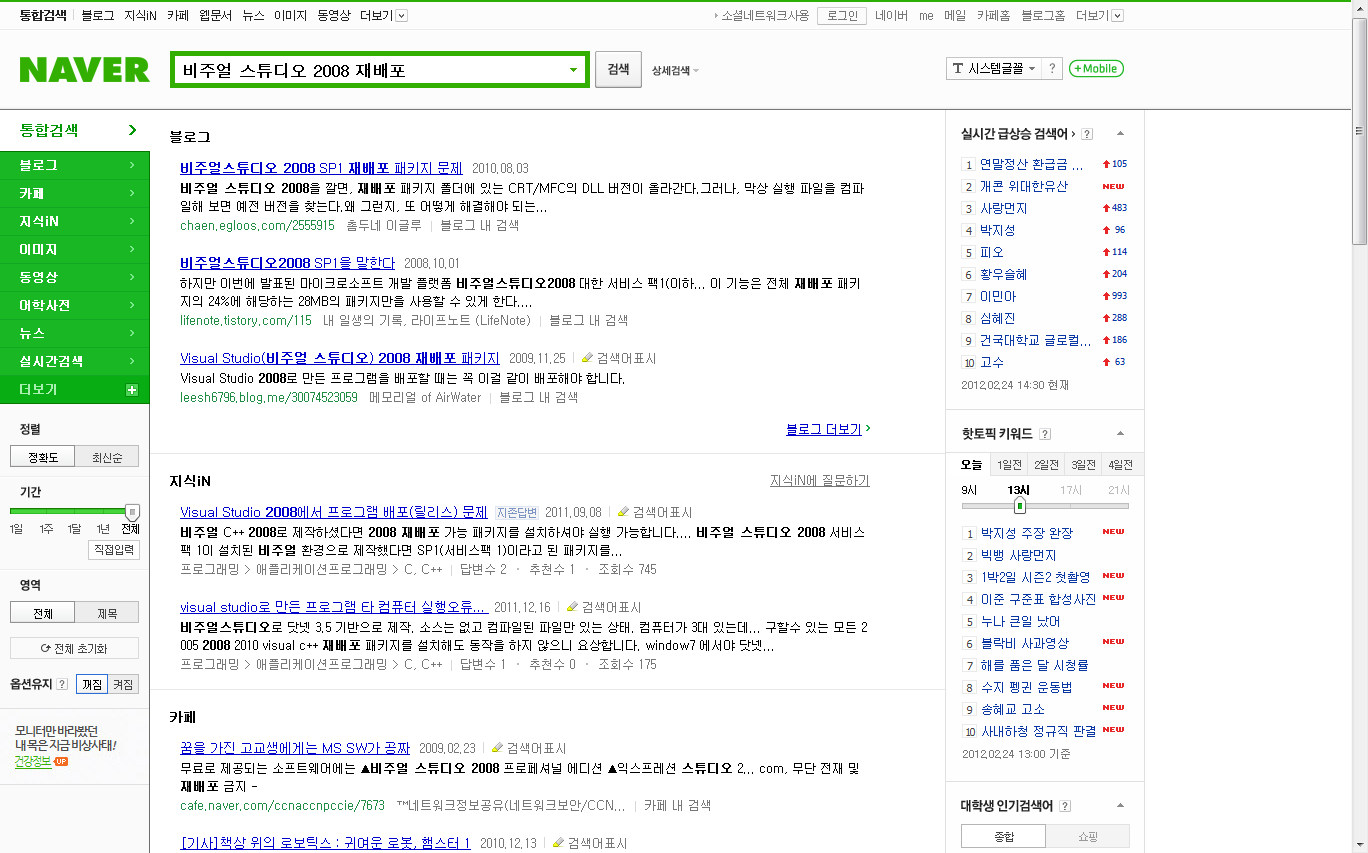This screenshot has width=1368, height=853.
Task: Click the 건강정보 ad link
Action: point(33,761)
